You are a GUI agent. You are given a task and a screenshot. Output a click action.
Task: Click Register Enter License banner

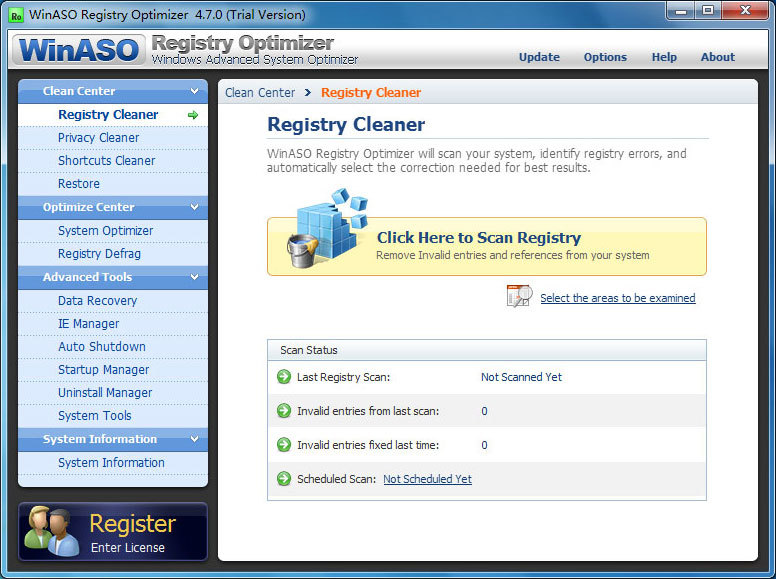(113, 531)
